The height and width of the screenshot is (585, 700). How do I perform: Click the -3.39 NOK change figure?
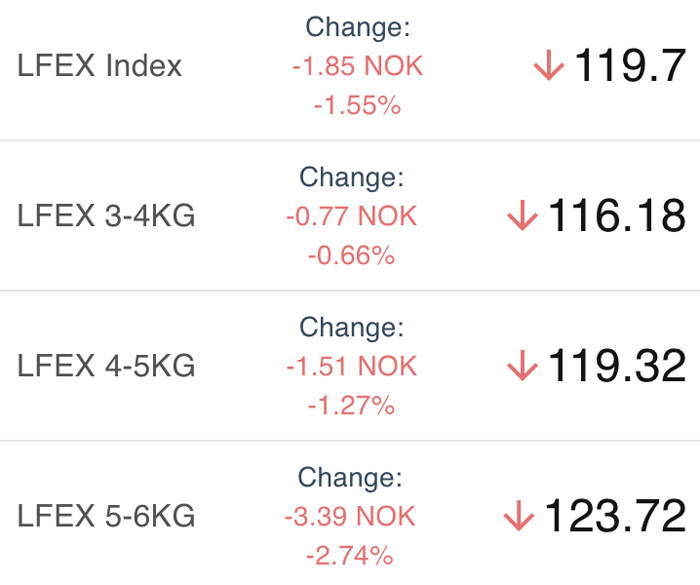coord(350,516)
